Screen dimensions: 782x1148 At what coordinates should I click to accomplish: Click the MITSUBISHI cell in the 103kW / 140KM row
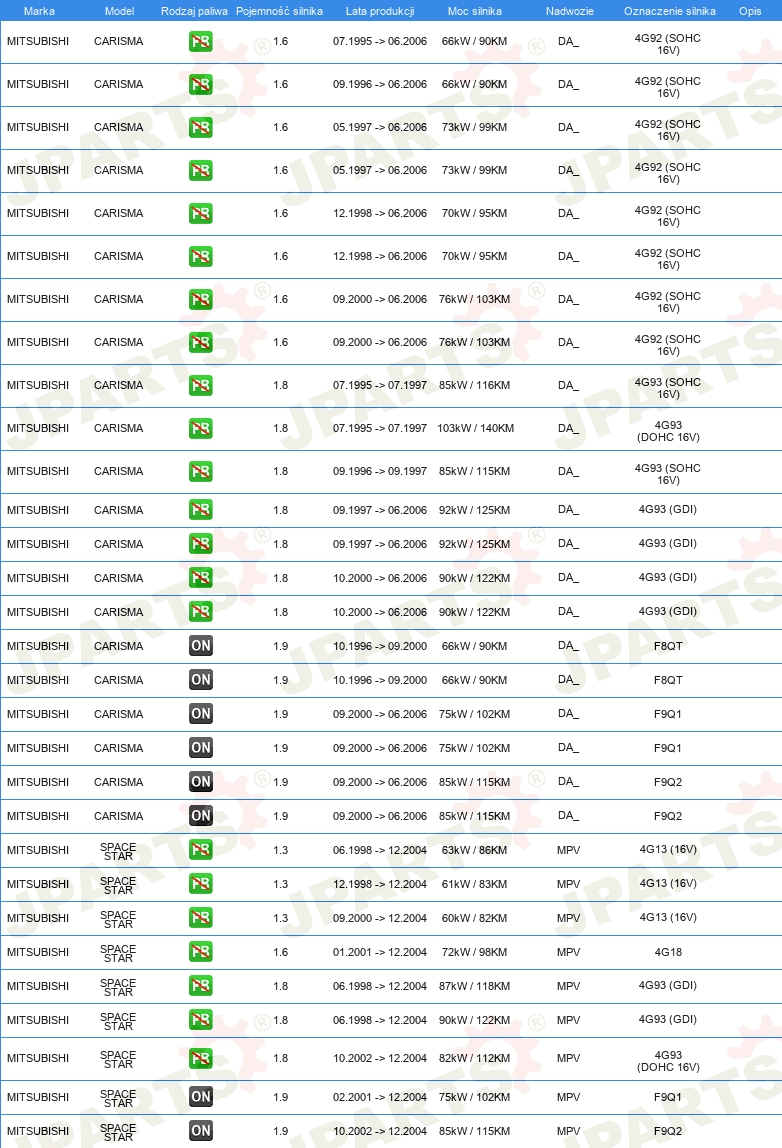tap(38, 428)
